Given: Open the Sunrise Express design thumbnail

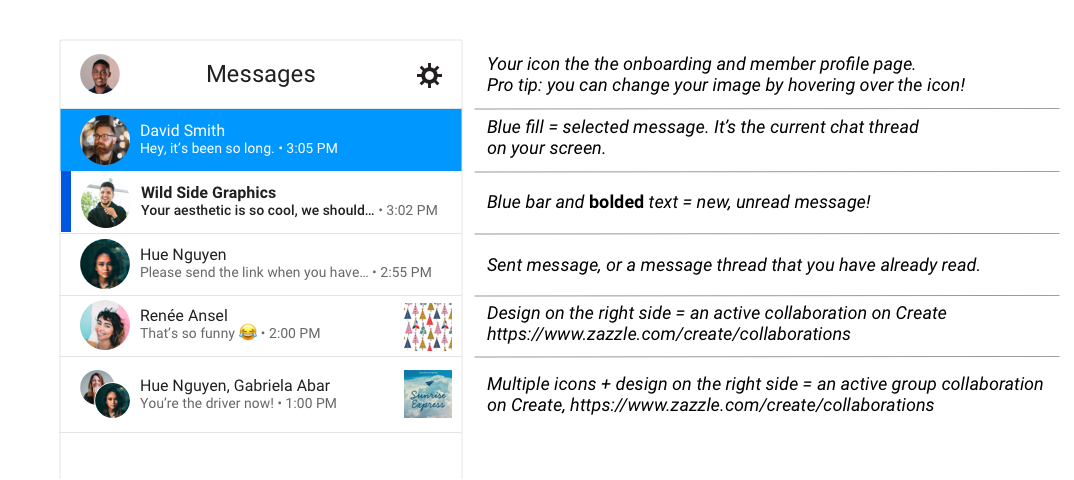Looking at the screenshot, I should [x=428, y=394].
